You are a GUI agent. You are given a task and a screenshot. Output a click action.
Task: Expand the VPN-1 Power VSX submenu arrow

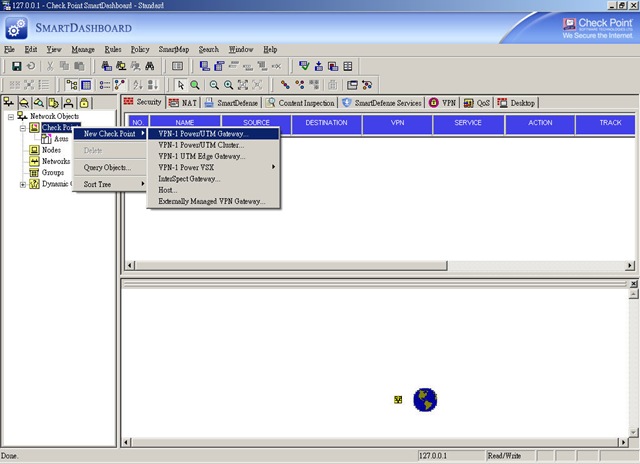pyautogui.click(x=273, y=167)
